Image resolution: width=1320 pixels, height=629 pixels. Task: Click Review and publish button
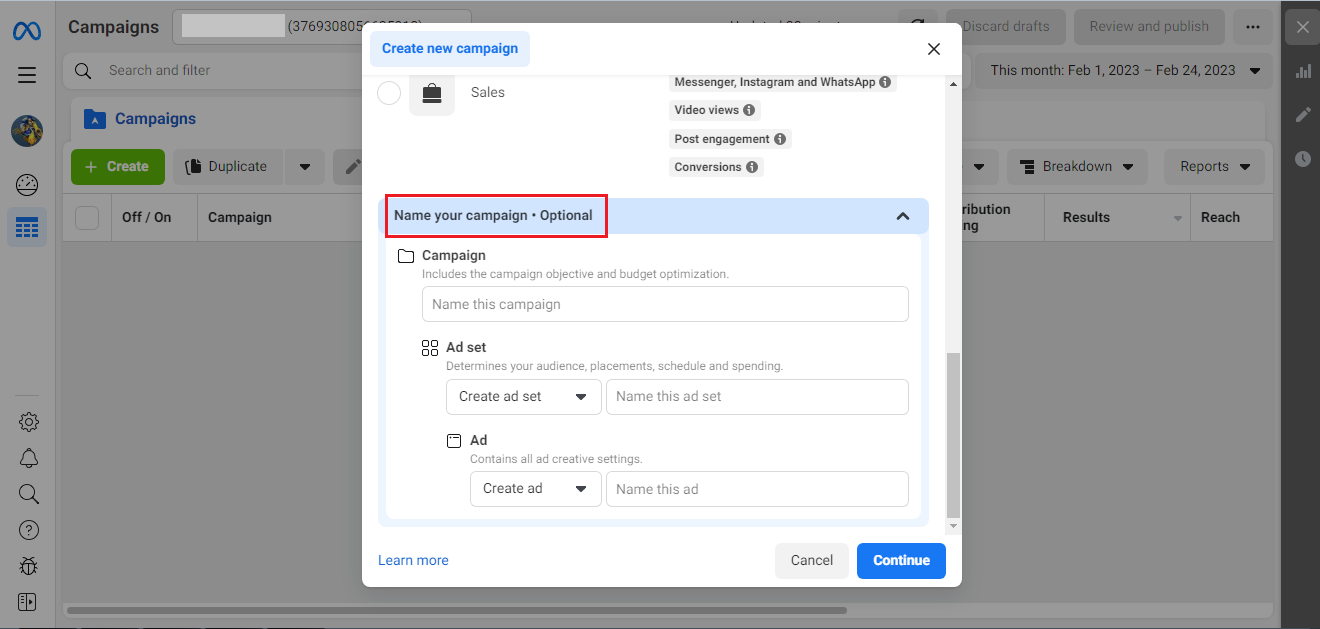1149,27
